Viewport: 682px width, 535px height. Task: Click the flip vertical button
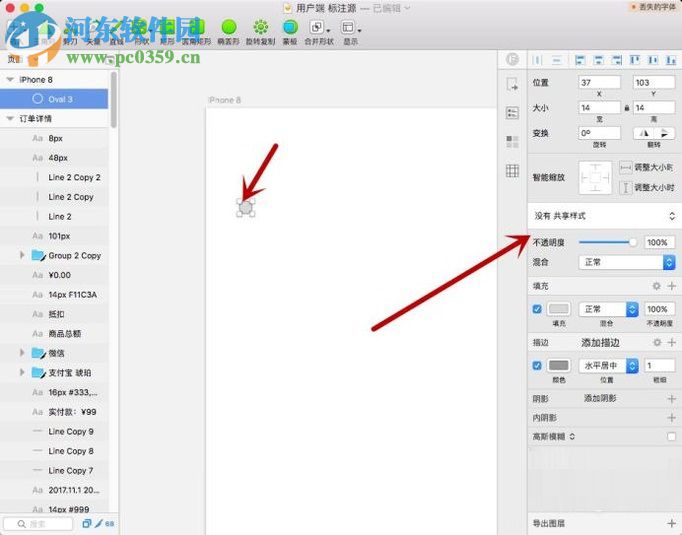click(665, 133)
